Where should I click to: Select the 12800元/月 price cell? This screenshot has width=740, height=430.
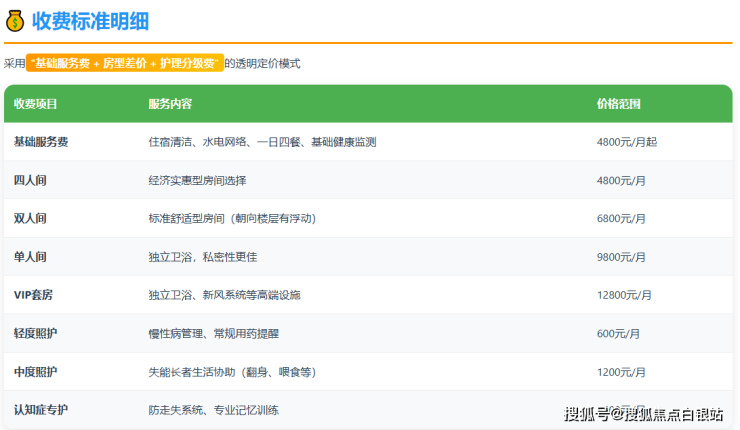[624, 295]
